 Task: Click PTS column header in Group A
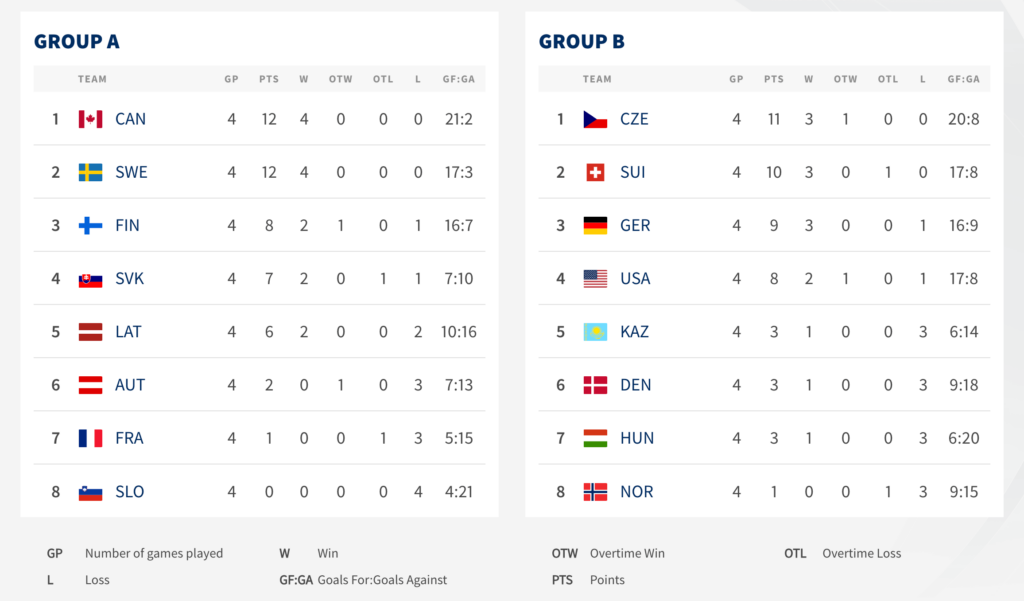pyautogui.click(x=268, y=79)
